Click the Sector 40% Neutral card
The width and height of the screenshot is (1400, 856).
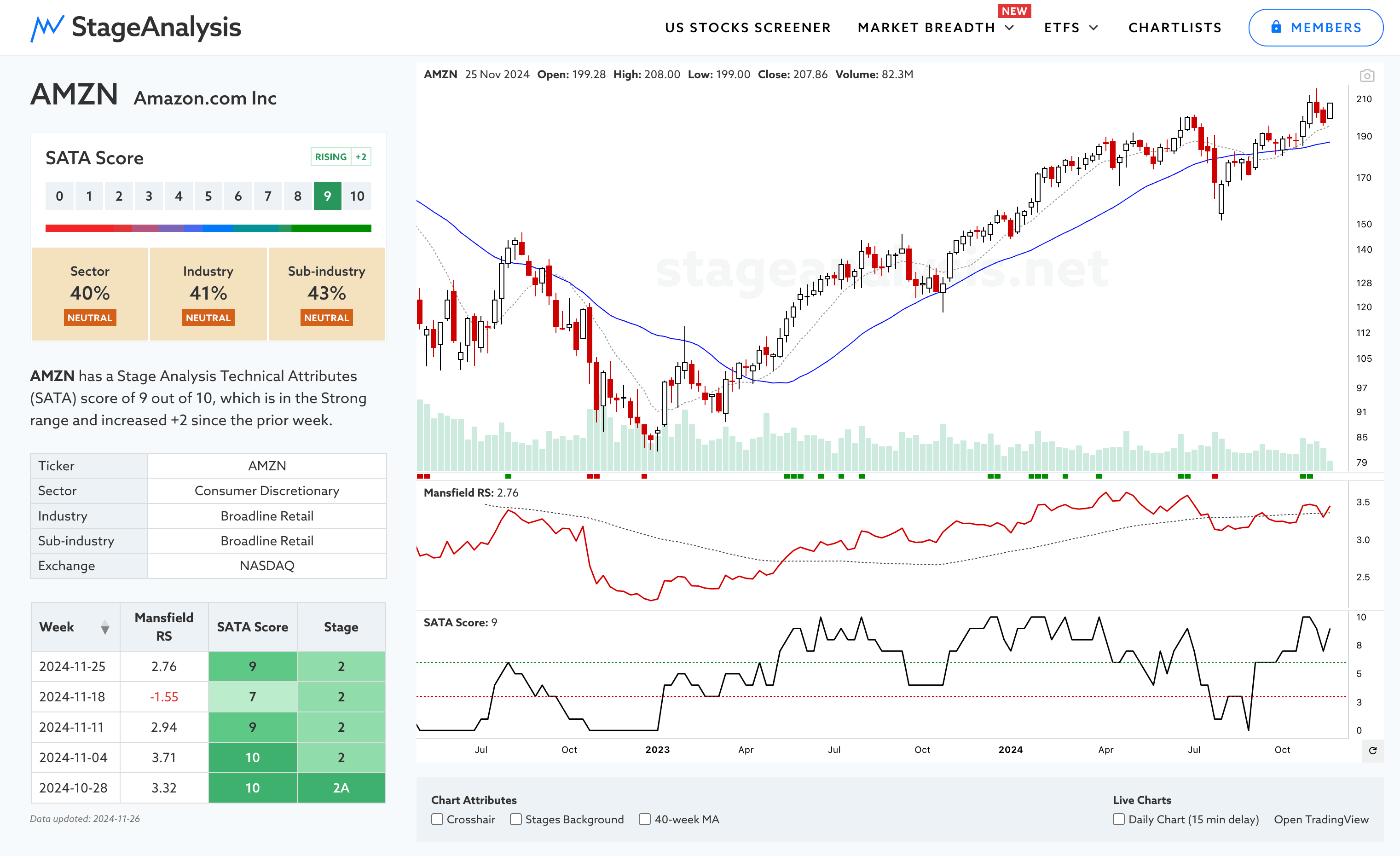[90, 294]
